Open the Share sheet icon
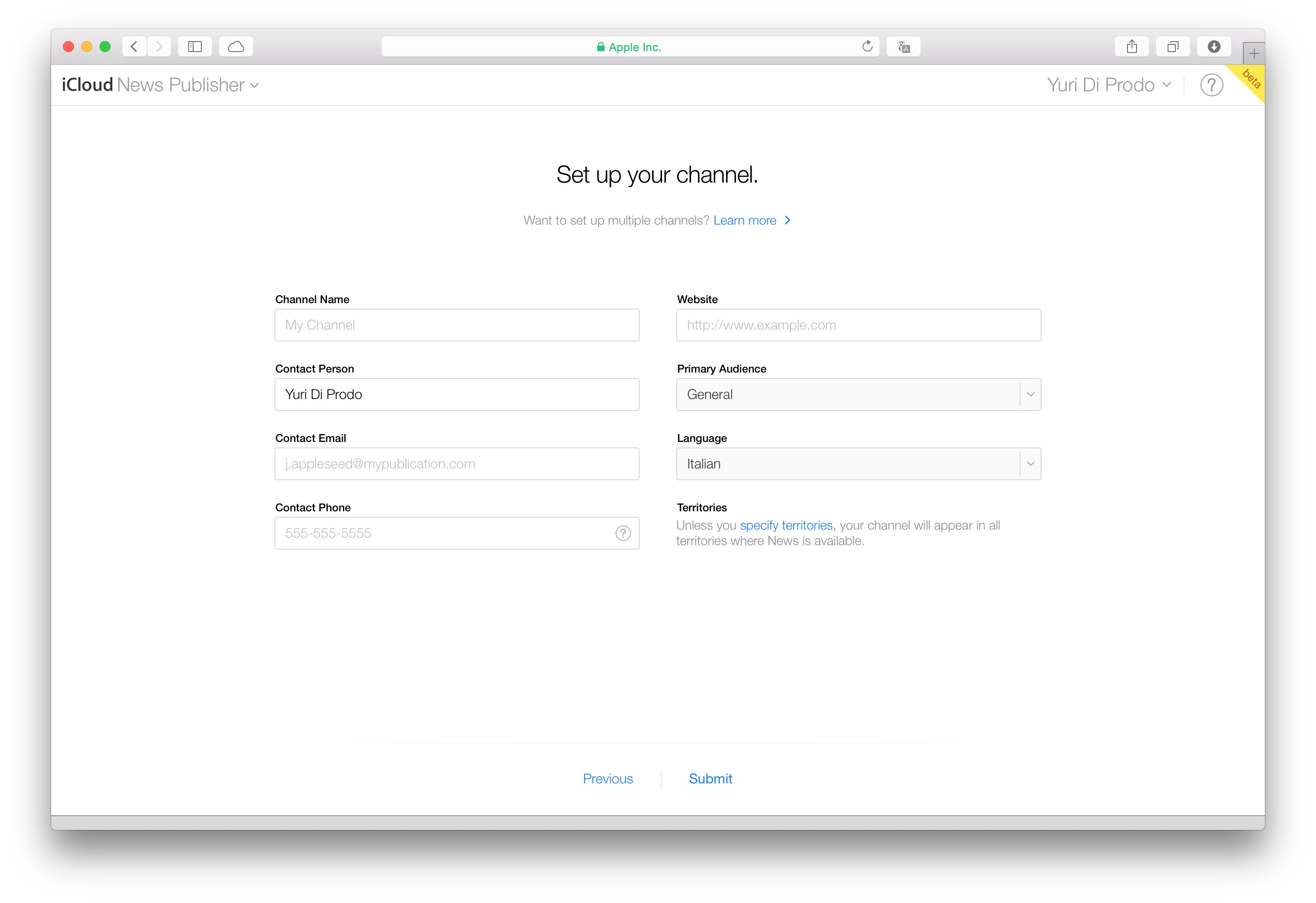 1132,47
